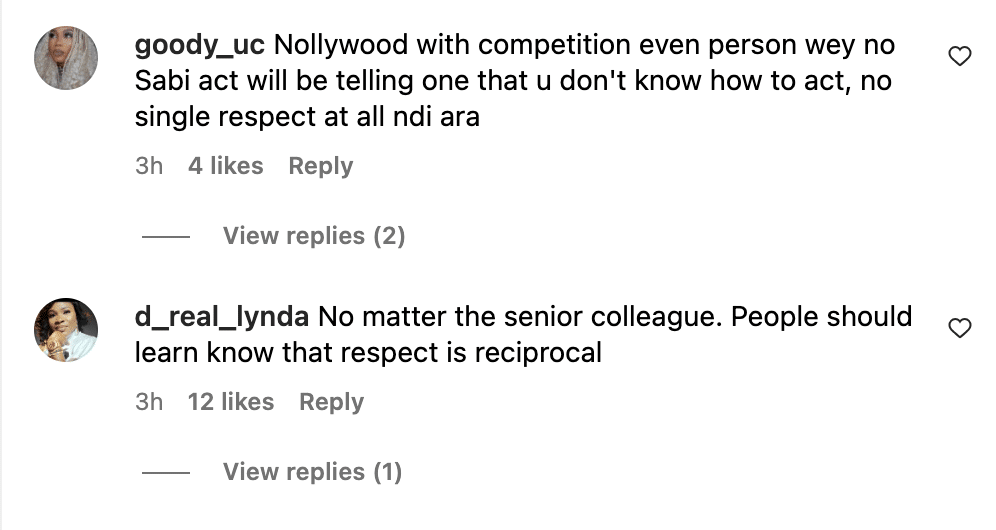Expand View replies (2)
This screenshot has height=530, width=996.
click(x=313, y=236)
